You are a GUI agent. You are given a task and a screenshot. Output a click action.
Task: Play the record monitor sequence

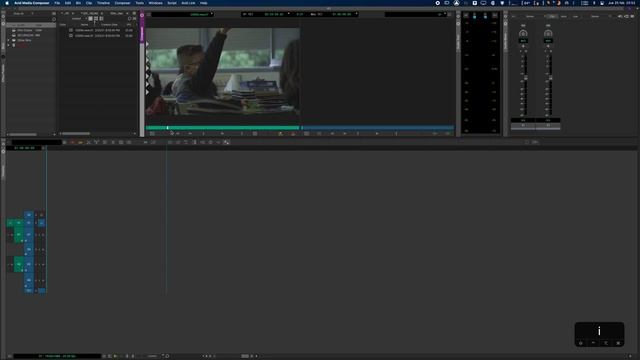[x=377, y=133]
